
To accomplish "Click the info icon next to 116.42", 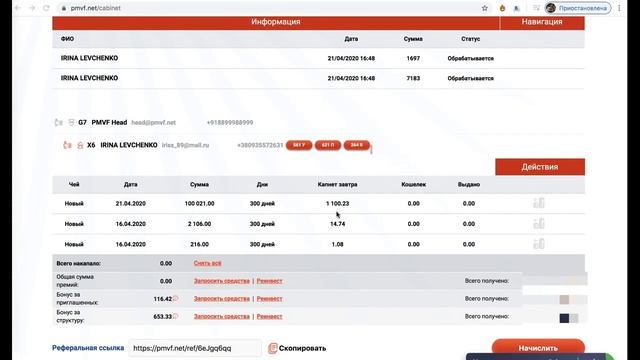I will tap(176, 298).
